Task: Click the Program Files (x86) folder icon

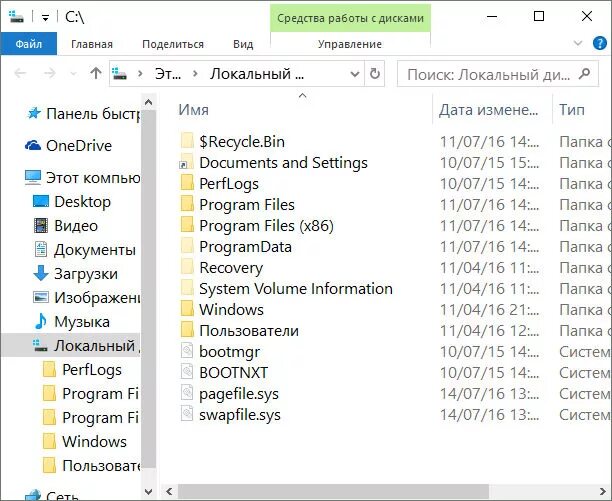Action: [187, 225]
